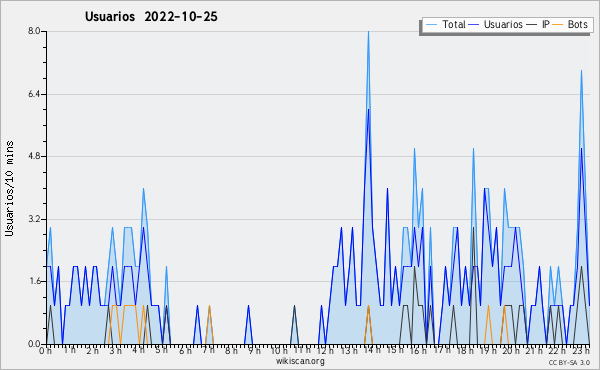Click the dark blue Usuarios legend line
This screenshot has width=600, height=370.
[x=474, y=25]
